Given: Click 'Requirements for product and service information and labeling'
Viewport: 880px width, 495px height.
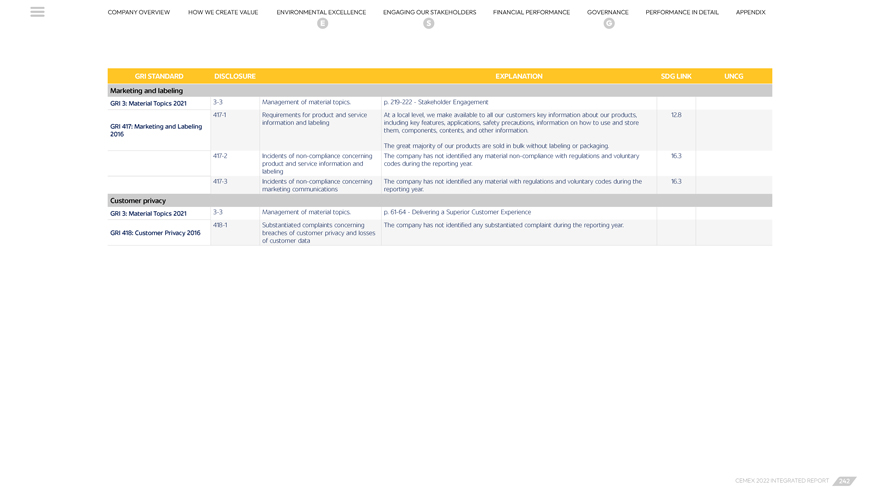Looking at the screenshot, I should click(x=314, y=118).
